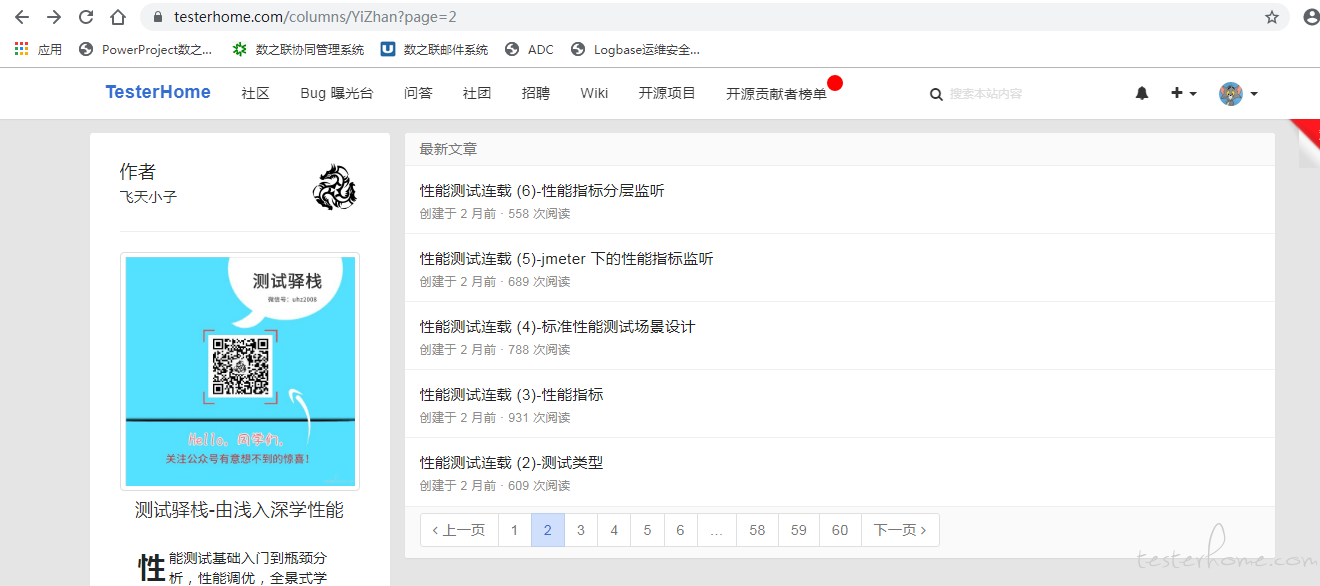
Task: Open 社团 navigation item
Action: pos(477,93)
